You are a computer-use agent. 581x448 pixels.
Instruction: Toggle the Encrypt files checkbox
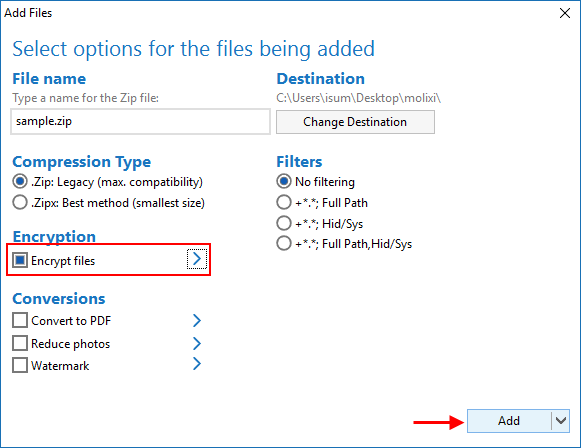[20, 260]
